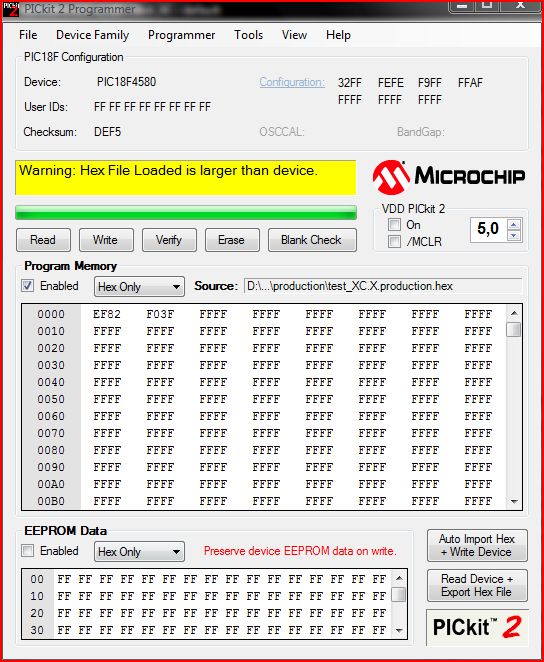Click the green progress bar
The width and height of the screenshot is (544, 662).
(186, 213)
